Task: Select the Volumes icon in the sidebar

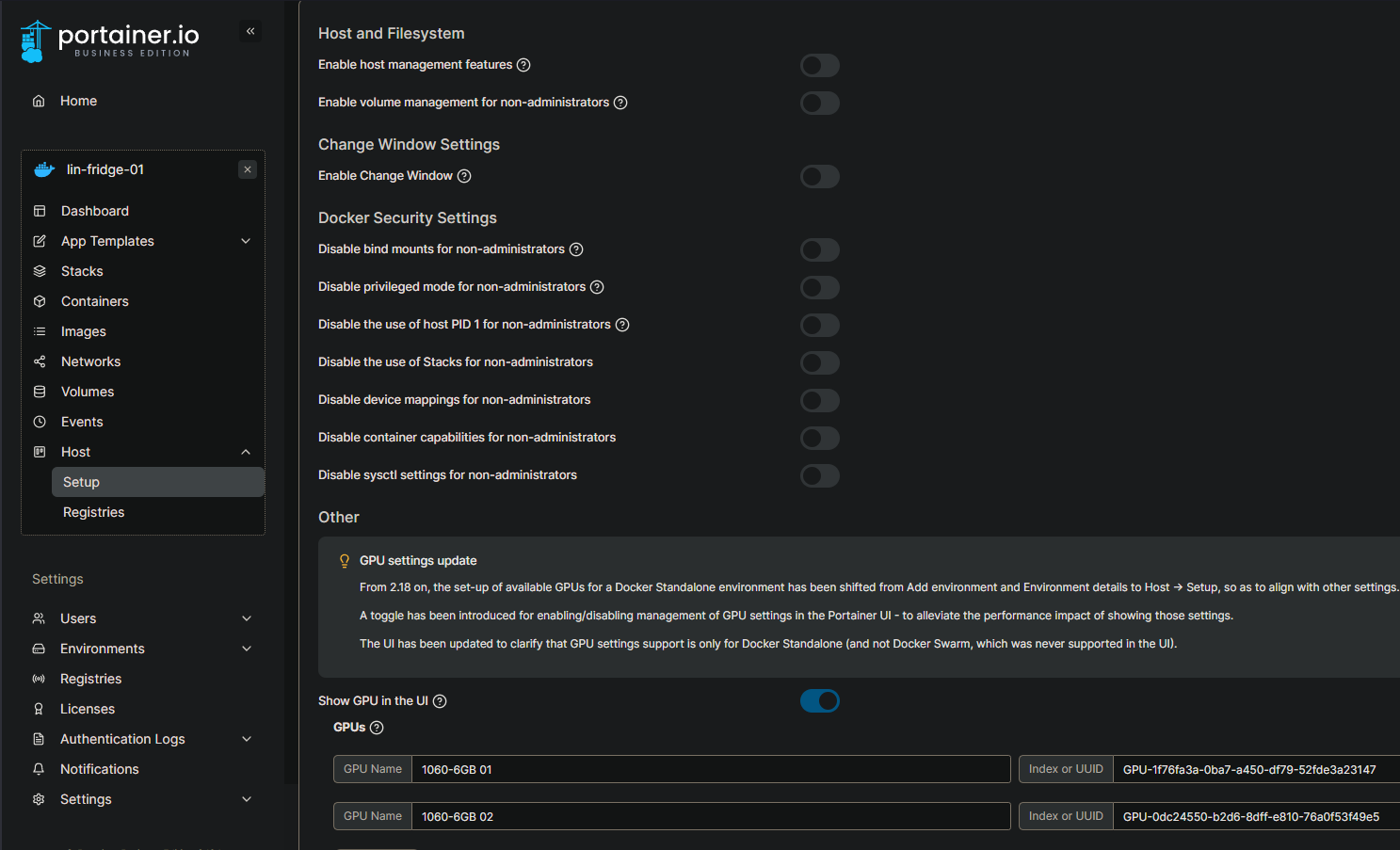Action: (x=40, y=392)
